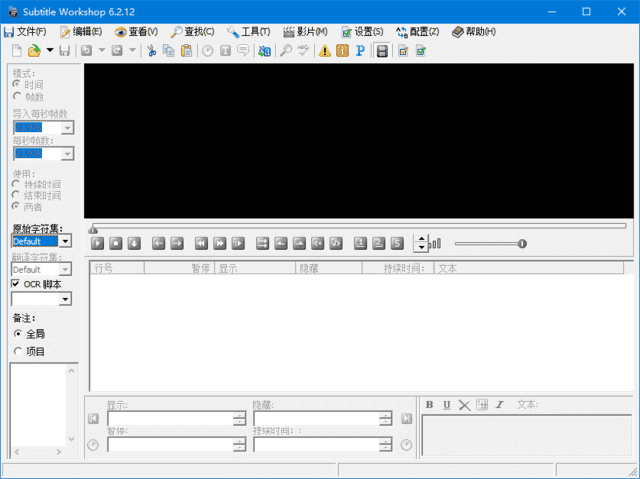The width and height of the screenshot is (640, 479).
Task: Open the 帮助(H) menu
Action: [x=474, y=31]
